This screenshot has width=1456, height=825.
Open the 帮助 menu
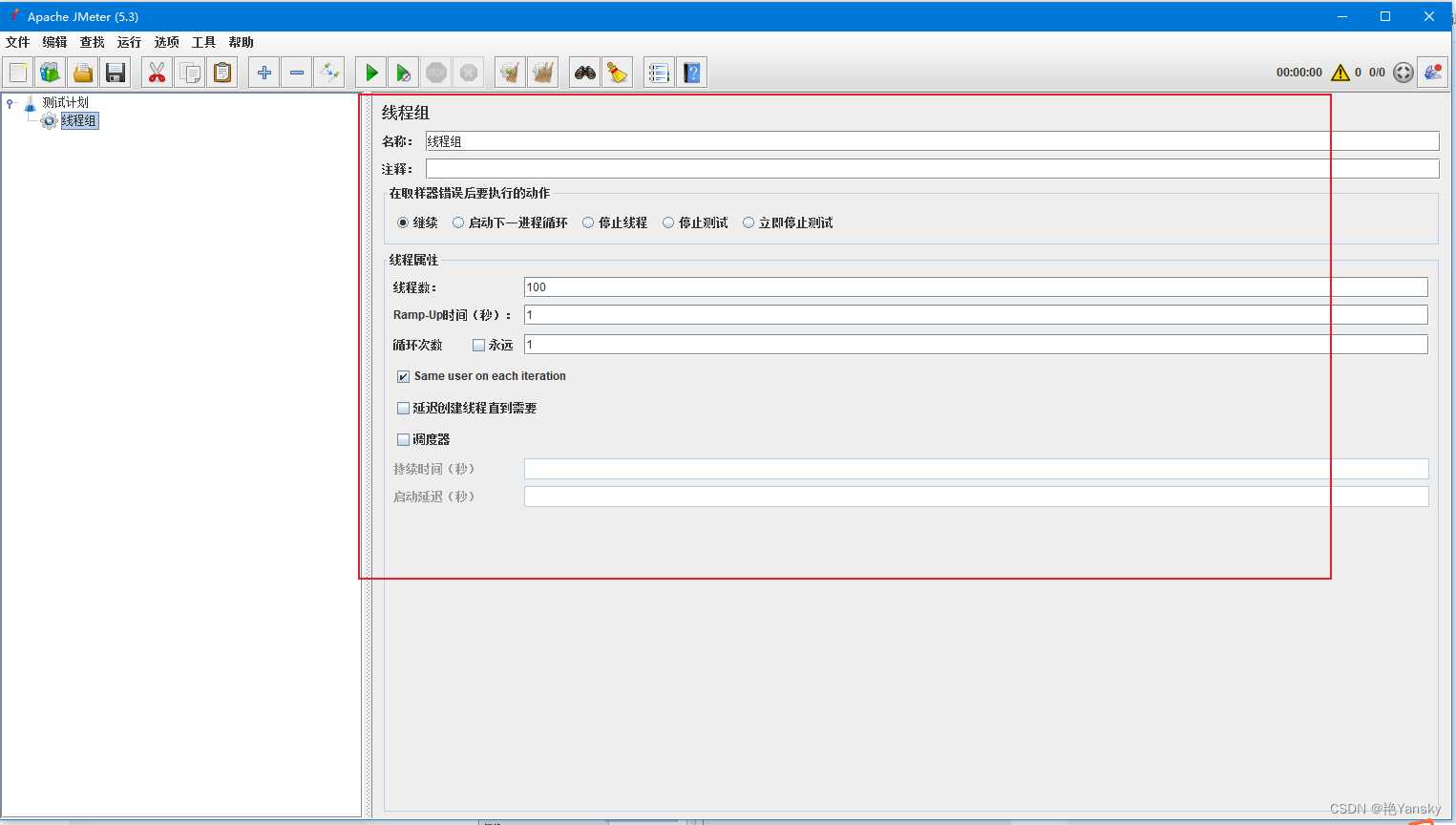coord(242,42)
